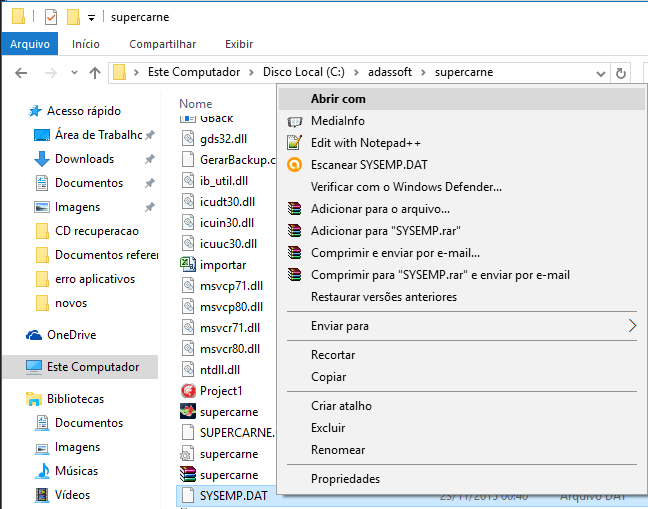Choose Recortar in context menu
This screenshot has width=648, height=509.
pyautogui.click(x=462, y=355)
